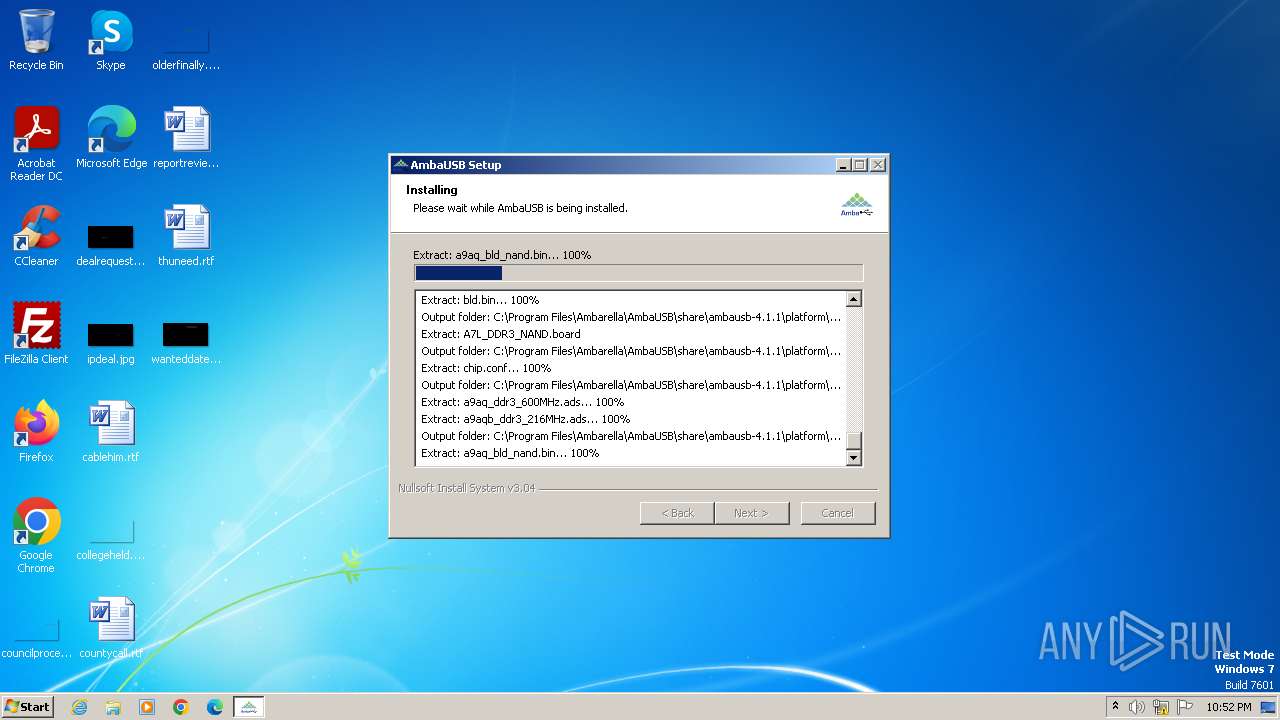Open FileZilla Client shortcut
Viewport: 1280px width, 720px height.
click(36, 333)
